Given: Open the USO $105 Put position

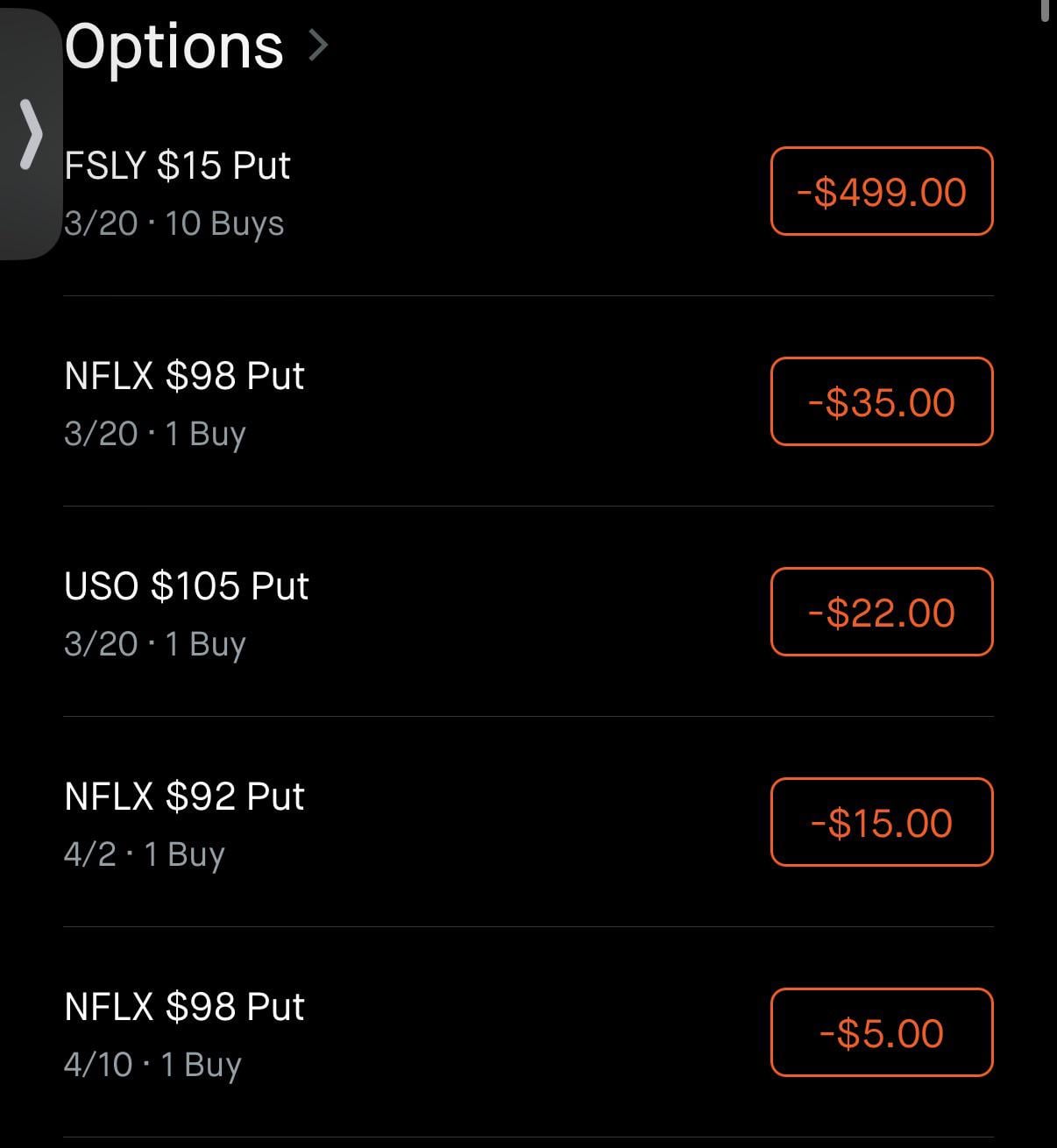Looking at the screenshot, I should (x=186, y=586).
